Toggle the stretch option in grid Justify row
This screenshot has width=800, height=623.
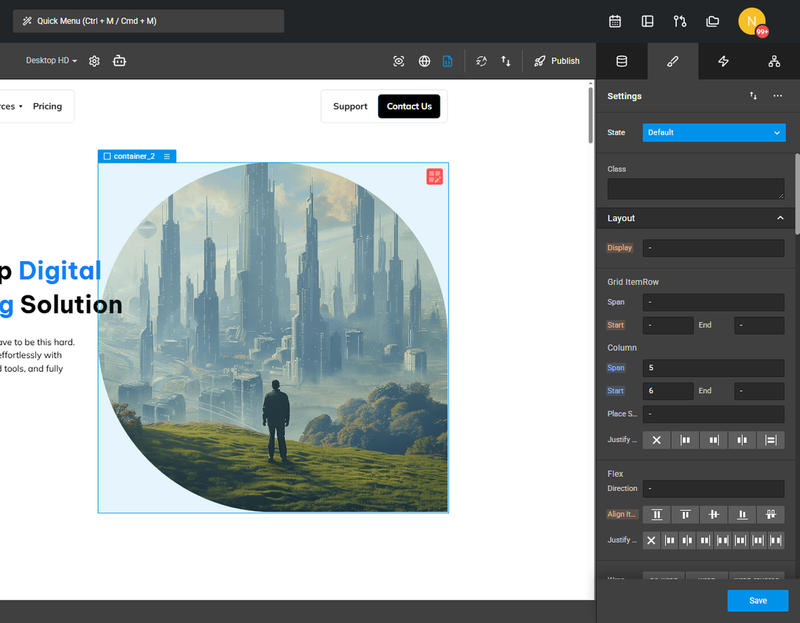(770, 440)
